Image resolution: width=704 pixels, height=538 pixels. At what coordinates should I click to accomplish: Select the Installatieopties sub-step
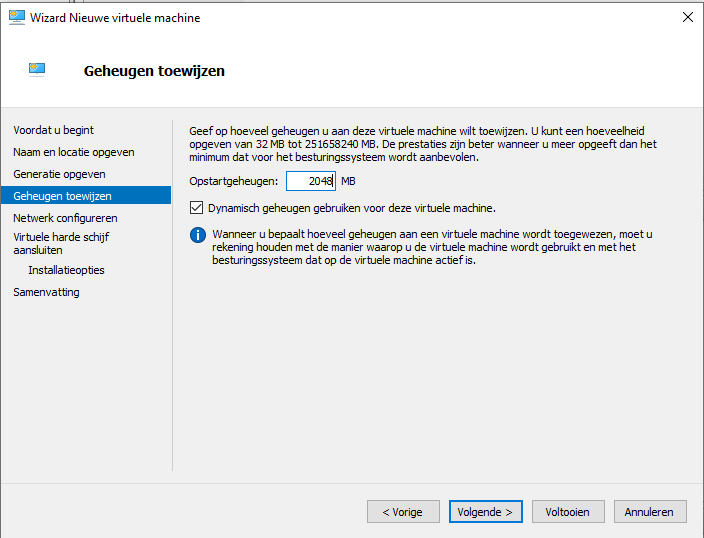[66, 270]
